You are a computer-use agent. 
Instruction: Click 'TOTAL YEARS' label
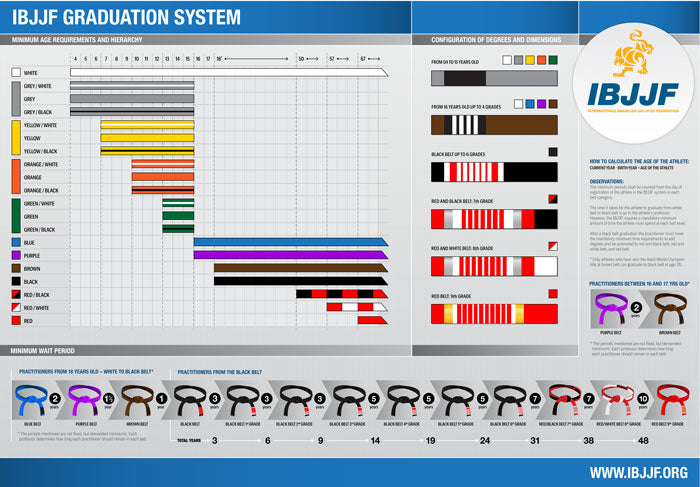pyautogui.click(x=189, y=441)
